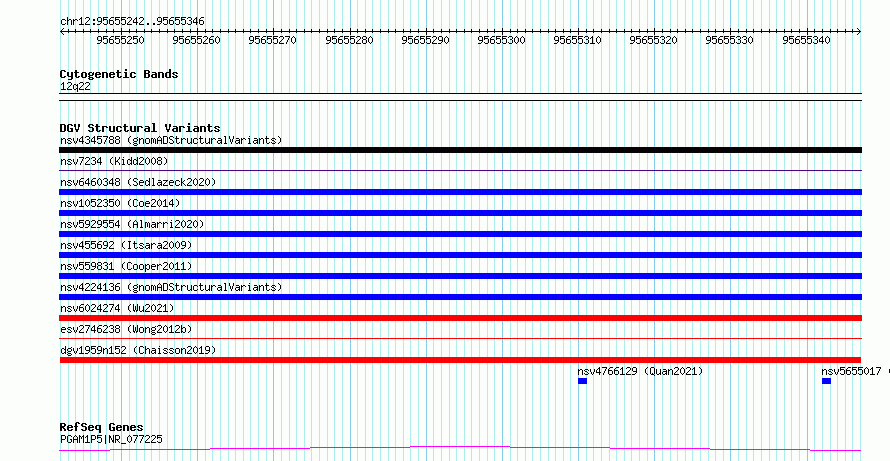The image size is (890, 461).
Task: Open variant nsv4345788 (gnomADStructuralVariants) label
Action: coord(171,140)
